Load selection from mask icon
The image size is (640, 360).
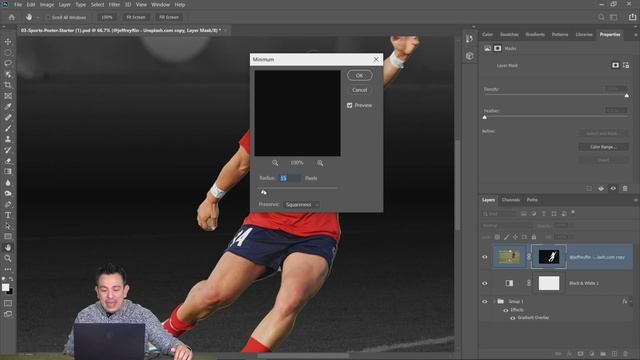click(x=589, y=189)
